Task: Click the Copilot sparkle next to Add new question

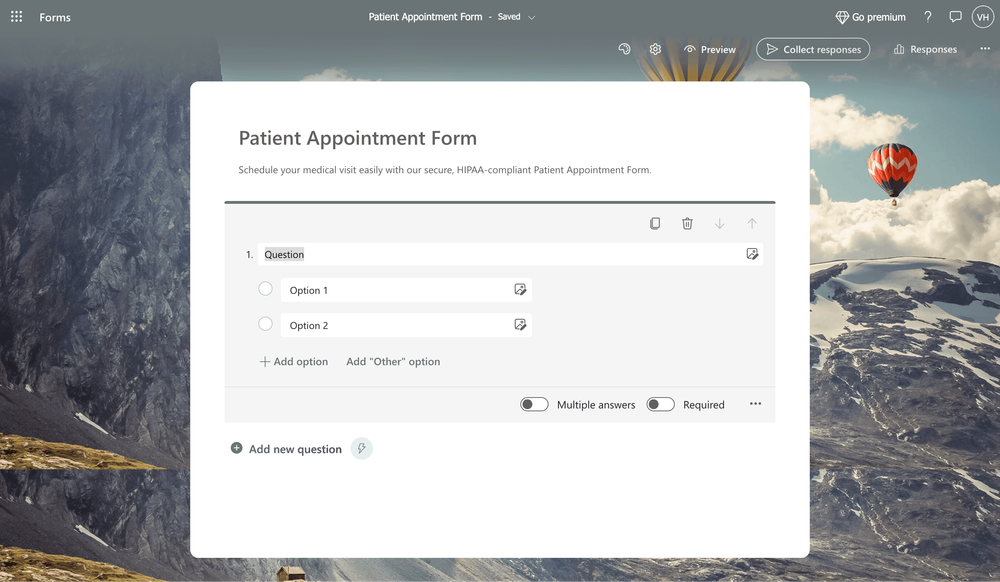Action: coord(361,448)
